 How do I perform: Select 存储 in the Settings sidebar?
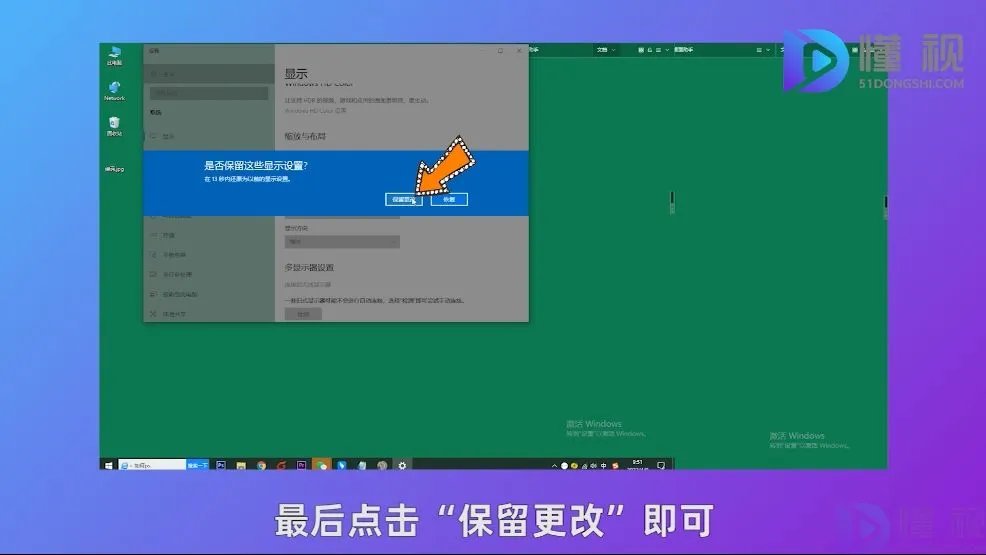209,235
